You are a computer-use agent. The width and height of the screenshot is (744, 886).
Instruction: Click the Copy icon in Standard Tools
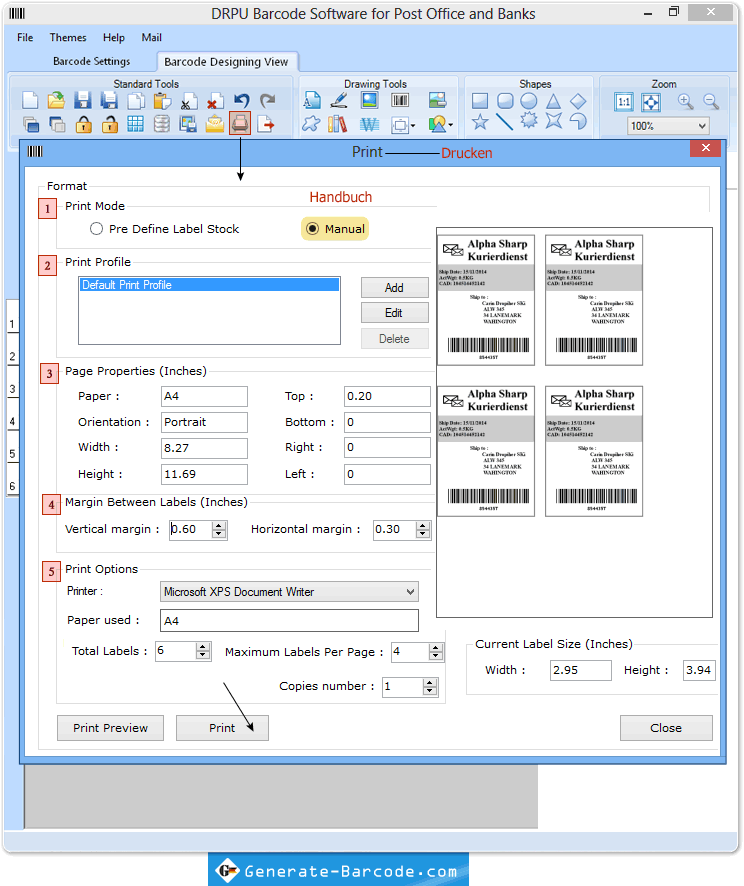(x=136, y=101)
